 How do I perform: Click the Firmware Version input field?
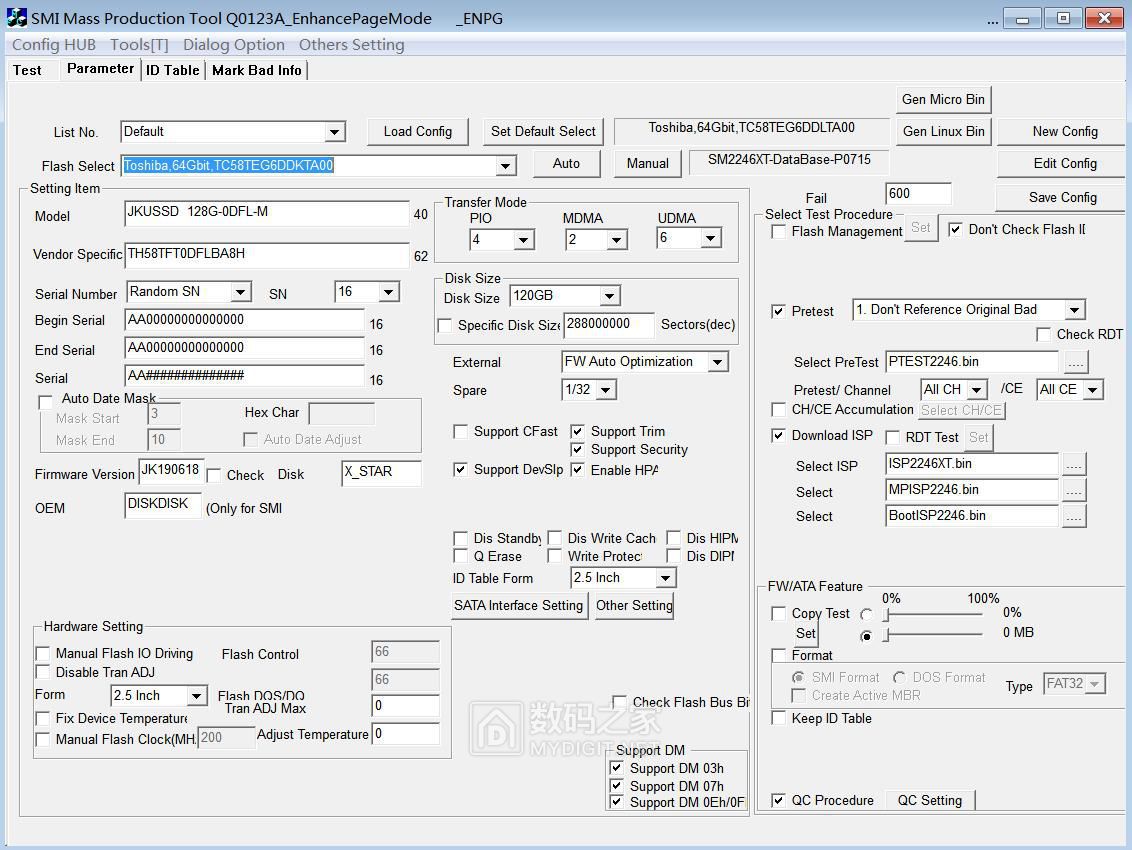[x=170, y=471]
